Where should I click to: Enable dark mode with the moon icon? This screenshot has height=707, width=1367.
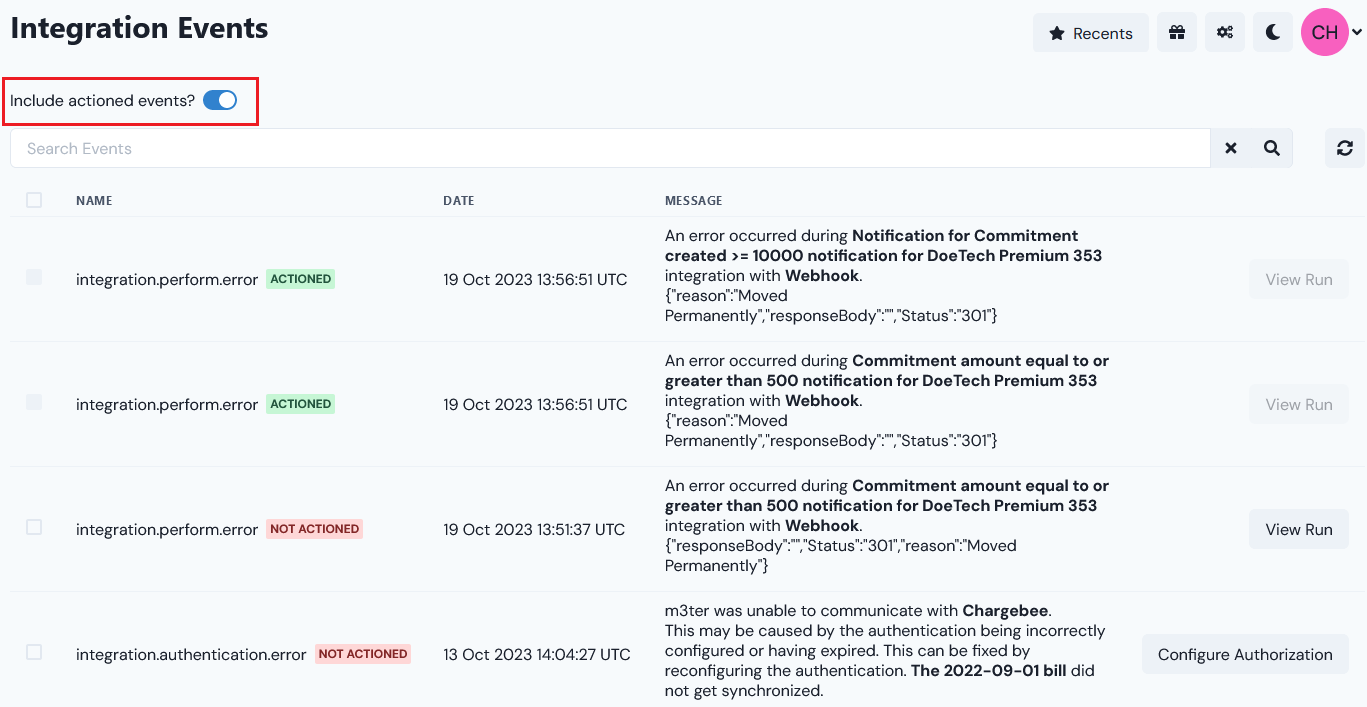pyautogui.click(x=1272, y=32)
